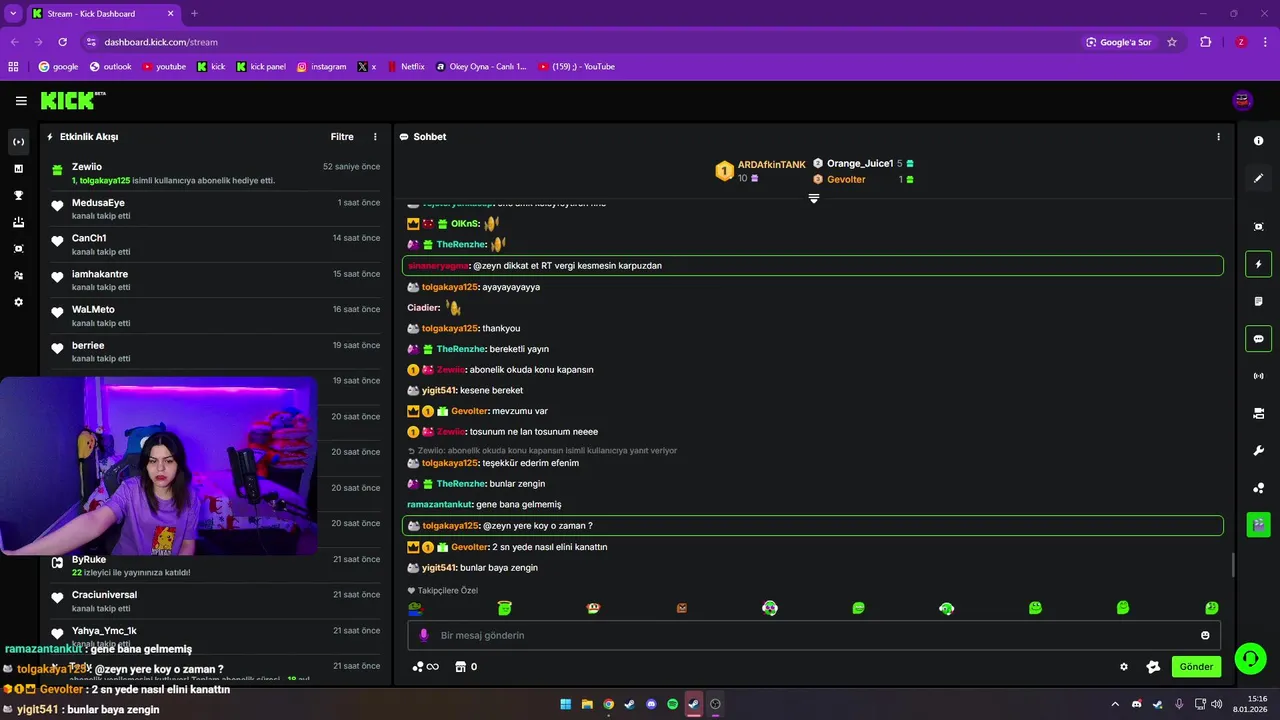Show hidden system tray icons
1280x720 pixels.
tap(1115, 704)
